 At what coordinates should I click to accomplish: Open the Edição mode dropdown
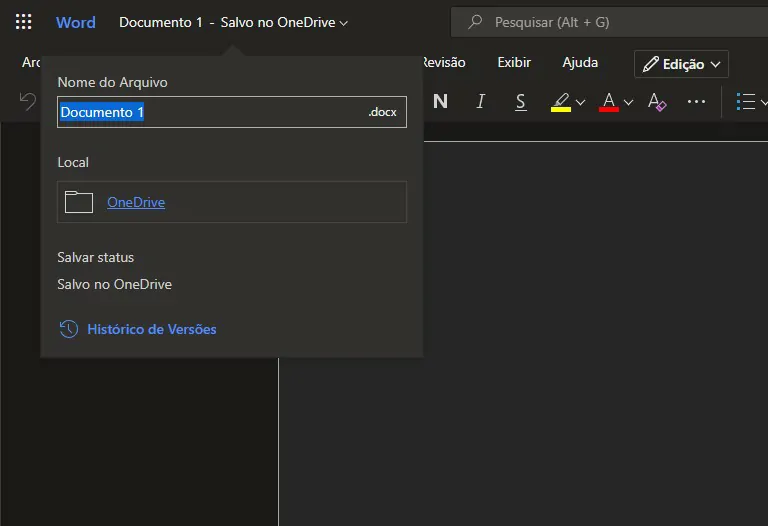[x=681, y=64]
